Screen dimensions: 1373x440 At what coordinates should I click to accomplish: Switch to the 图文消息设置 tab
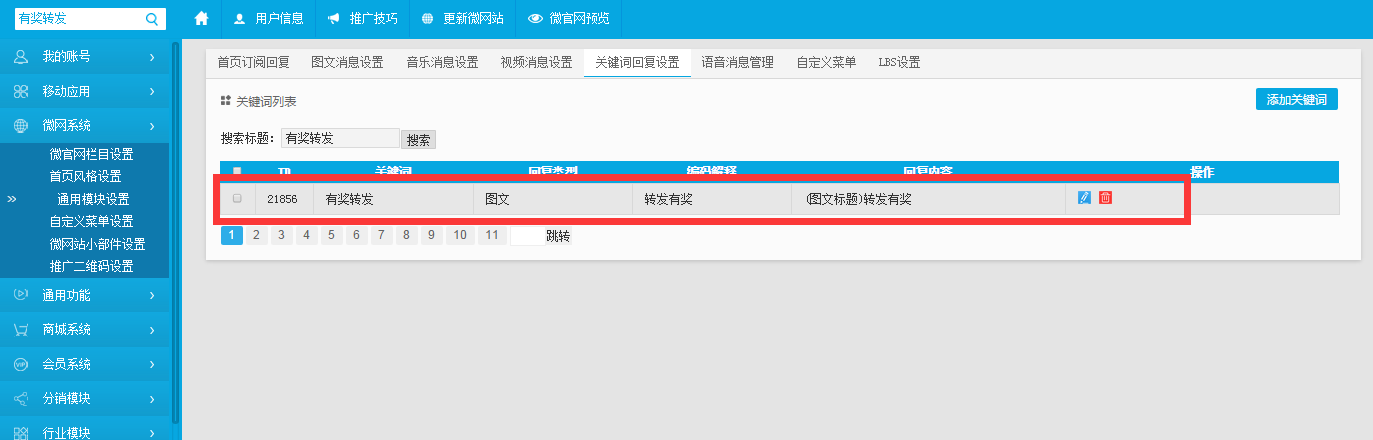(347, 62)
